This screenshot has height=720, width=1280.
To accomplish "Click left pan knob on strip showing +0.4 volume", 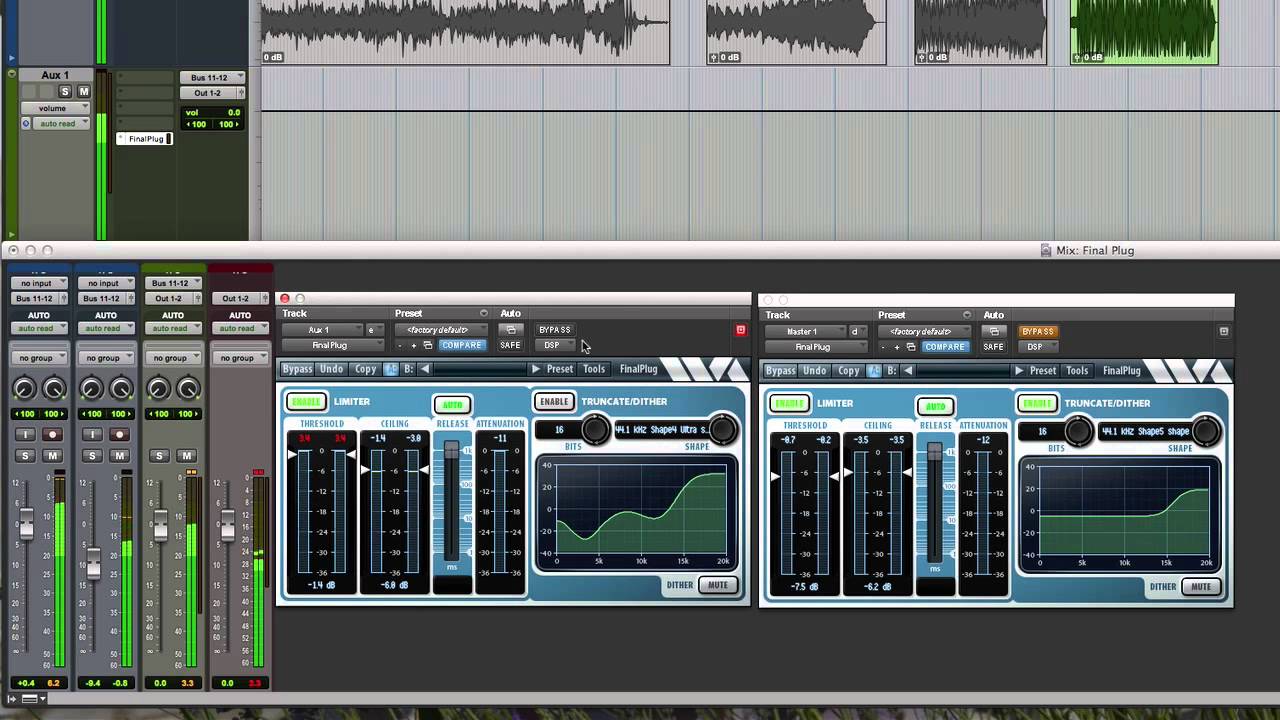I will [x=24, y=389].
